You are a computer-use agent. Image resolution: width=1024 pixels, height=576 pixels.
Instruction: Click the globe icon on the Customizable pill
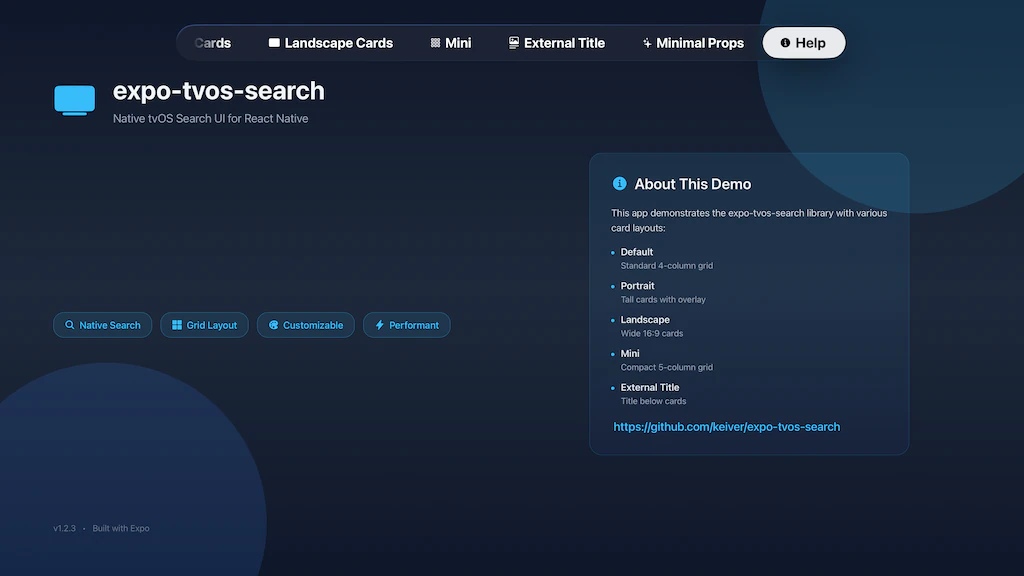(272, 324)
